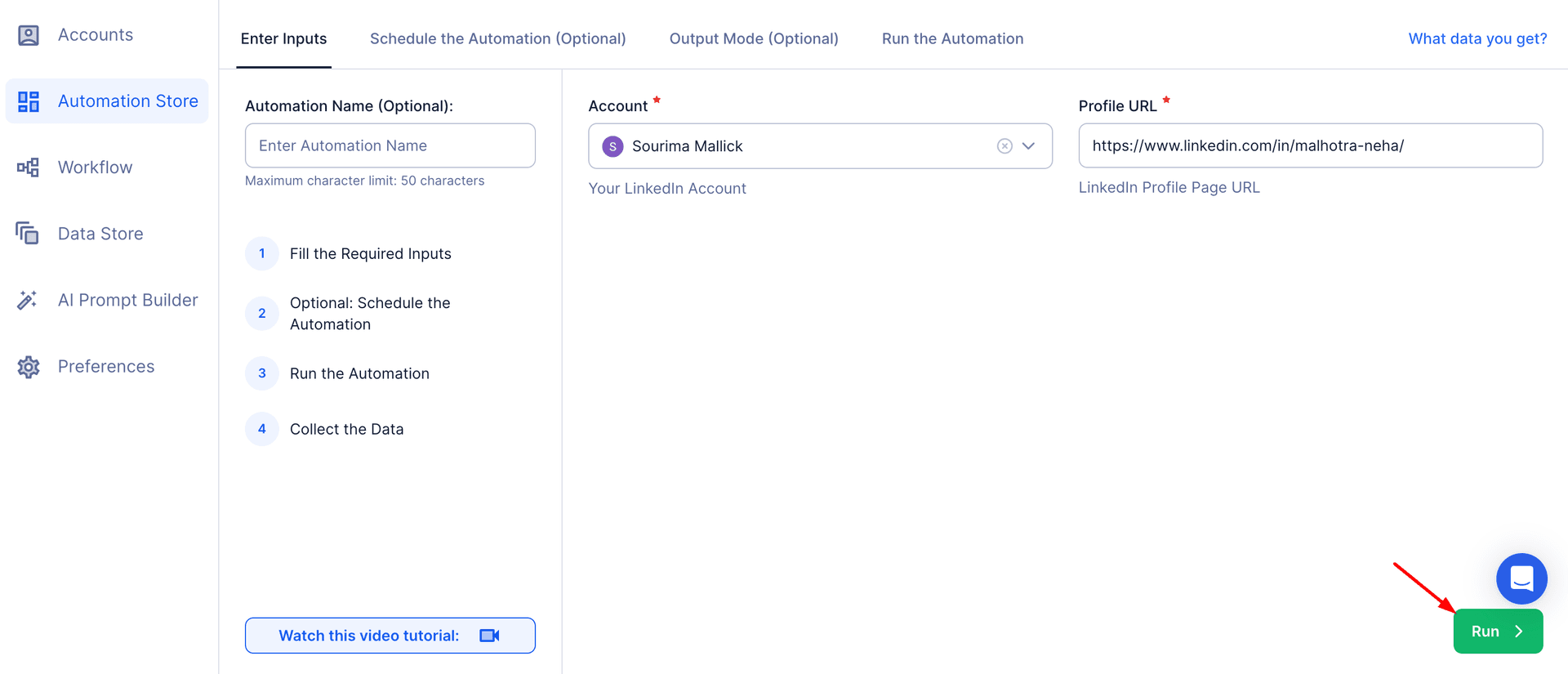Viewport: 1568px width, 674px height.
Task: Switch to the Enter Inputs tab
Action: (283, 38)
